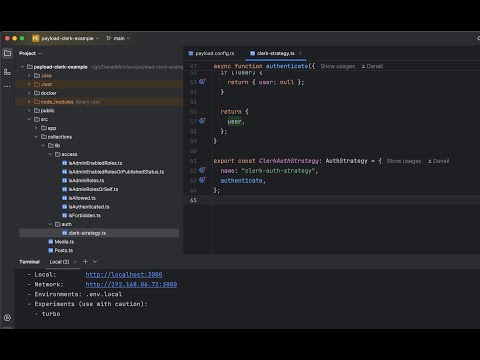Switch to payload.config.ts tab
The width and height of the screenshot is (480, 360).
[x=212, y=53]
